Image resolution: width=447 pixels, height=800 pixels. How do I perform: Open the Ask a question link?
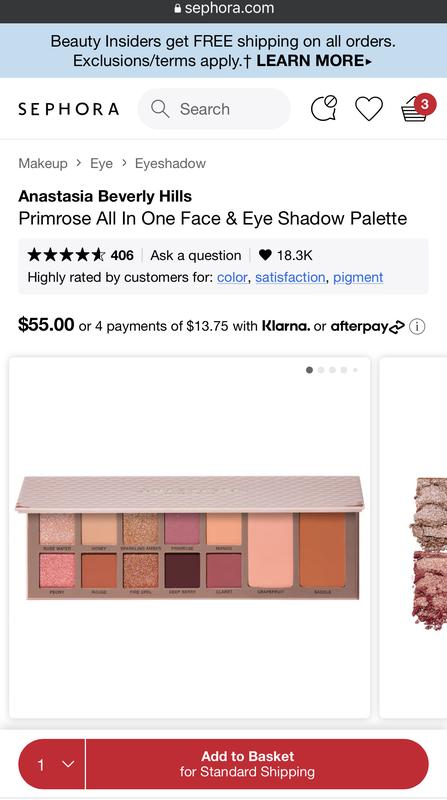click(x=195, y=255)
